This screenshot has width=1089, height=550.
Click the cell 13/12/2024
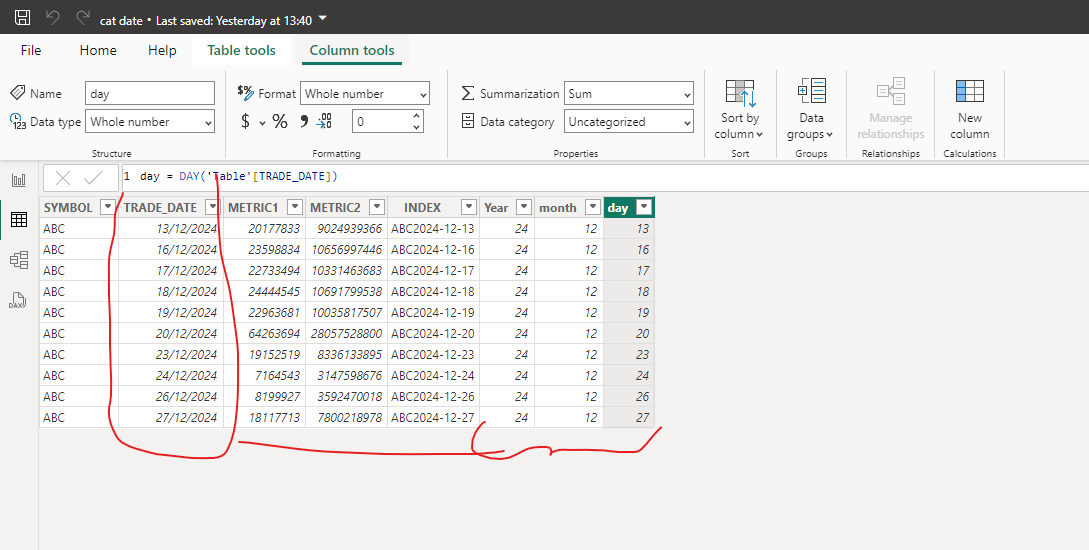click(169, 228)
